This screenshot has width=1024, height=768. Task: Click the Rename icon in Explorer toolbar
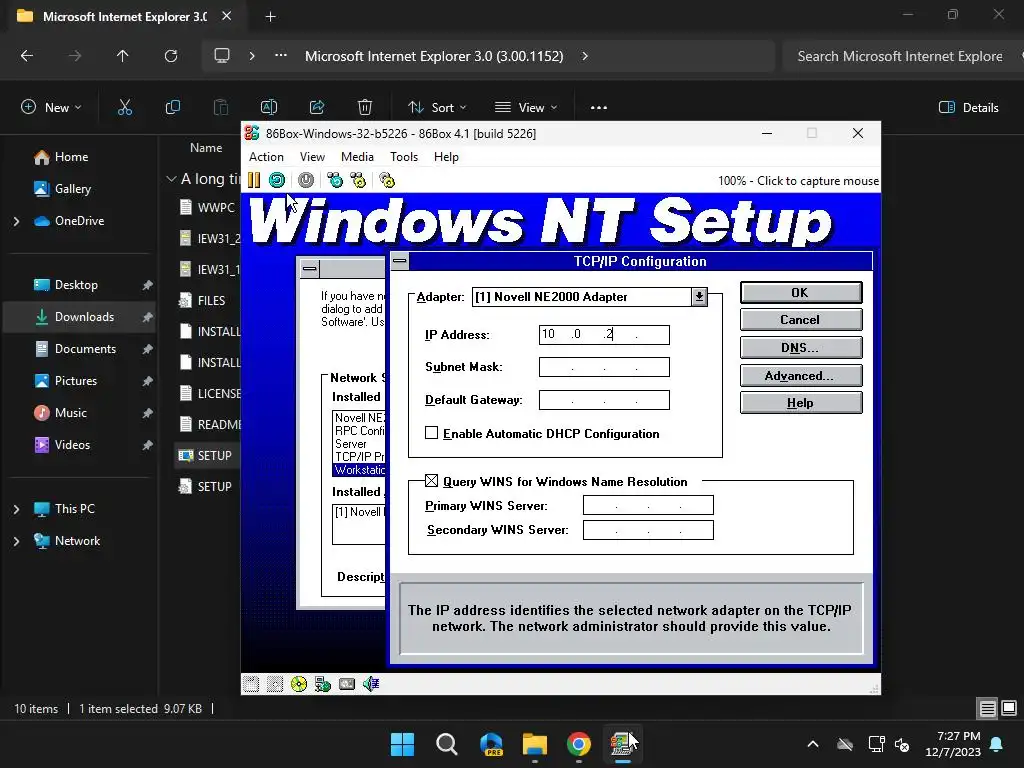269,108
